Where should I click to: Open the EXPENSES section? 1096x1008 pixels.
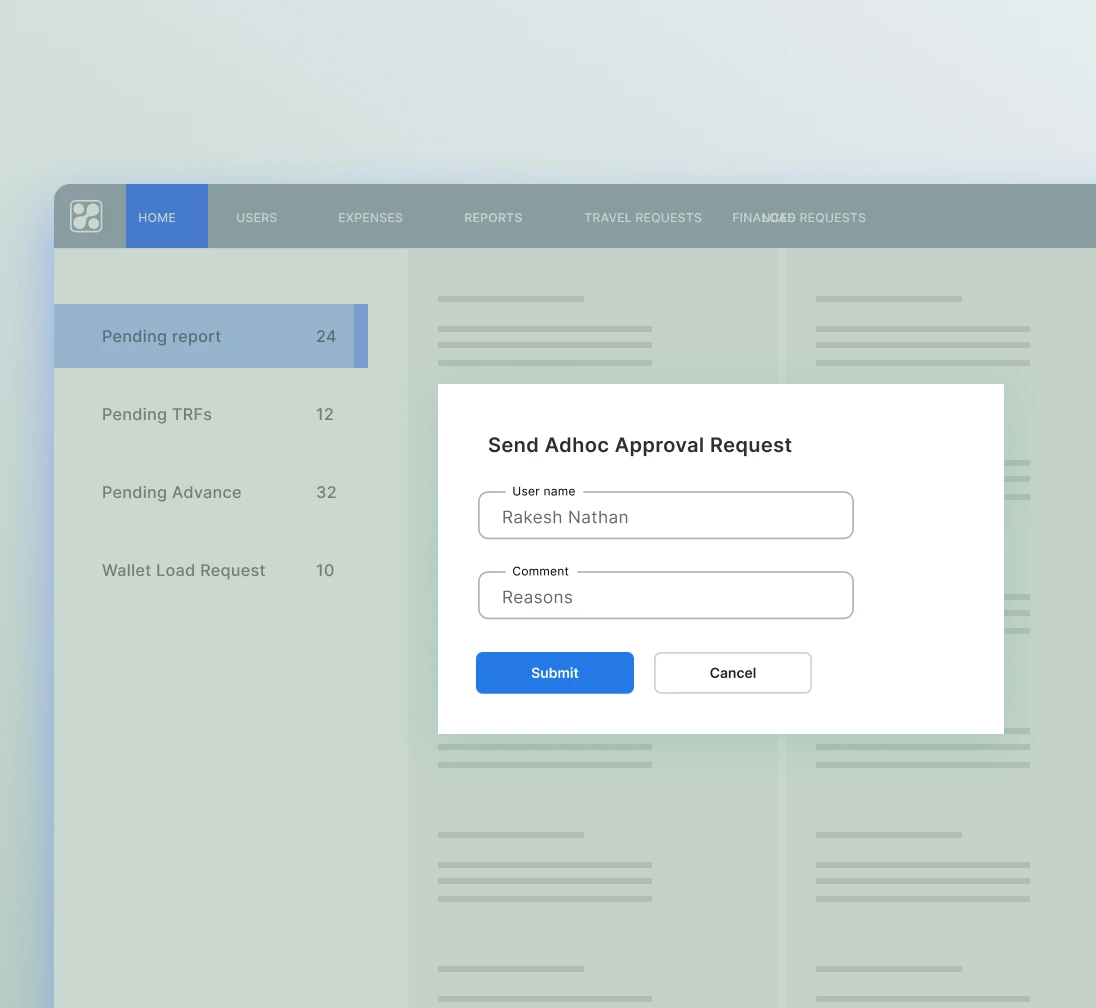pyautogui.click(x=370, y=217)
